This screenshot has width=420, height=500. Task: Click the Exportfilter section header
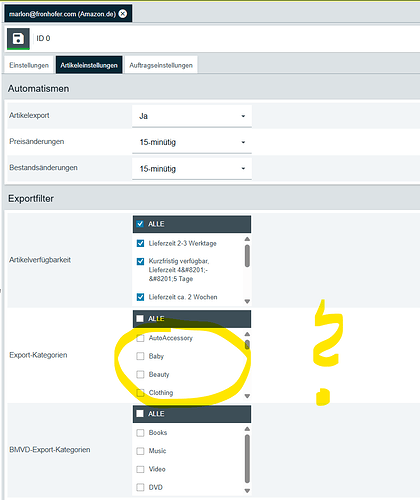[31, 199]
